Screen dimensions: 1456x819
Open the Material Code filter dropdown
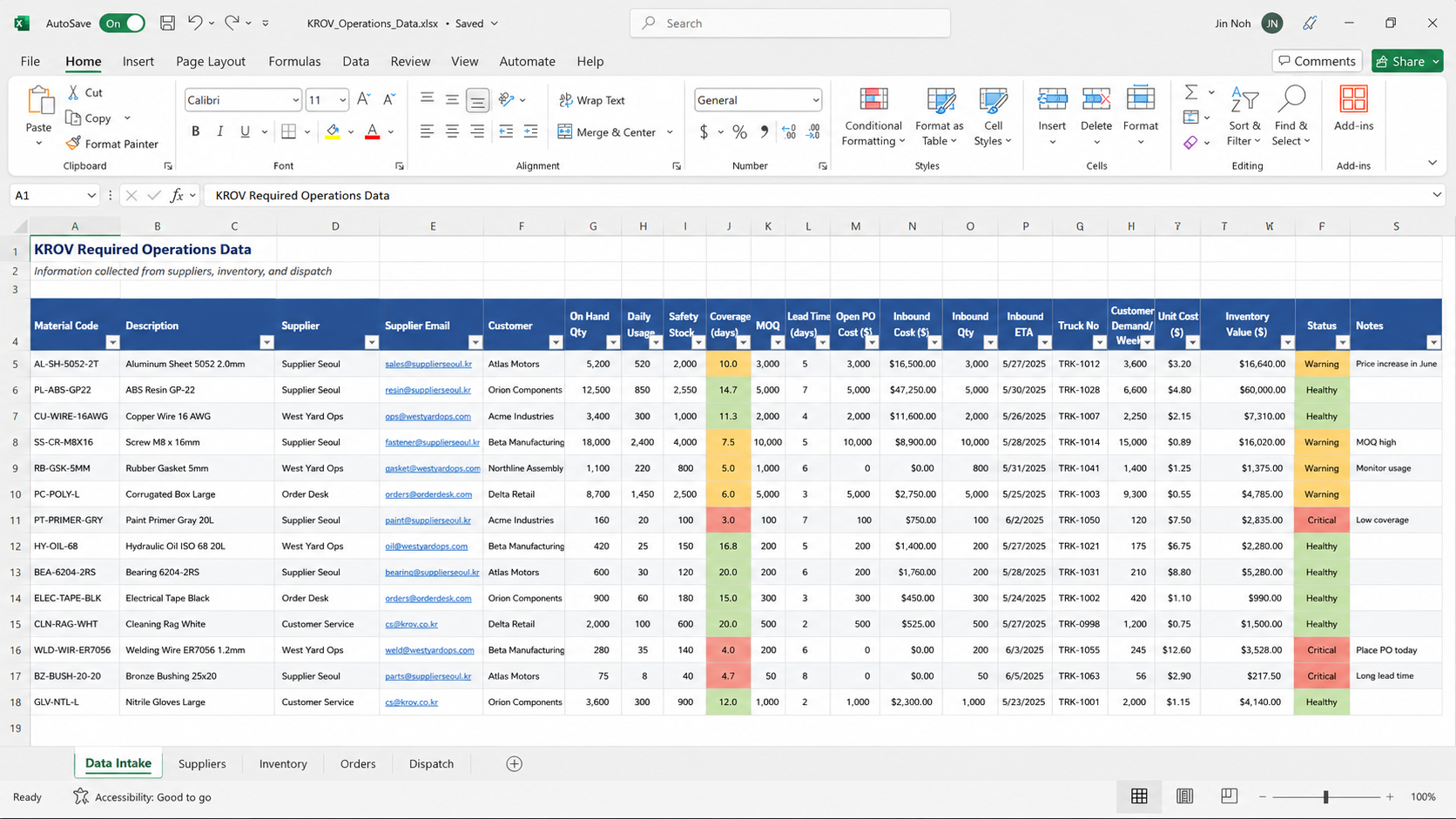(112, 342)
